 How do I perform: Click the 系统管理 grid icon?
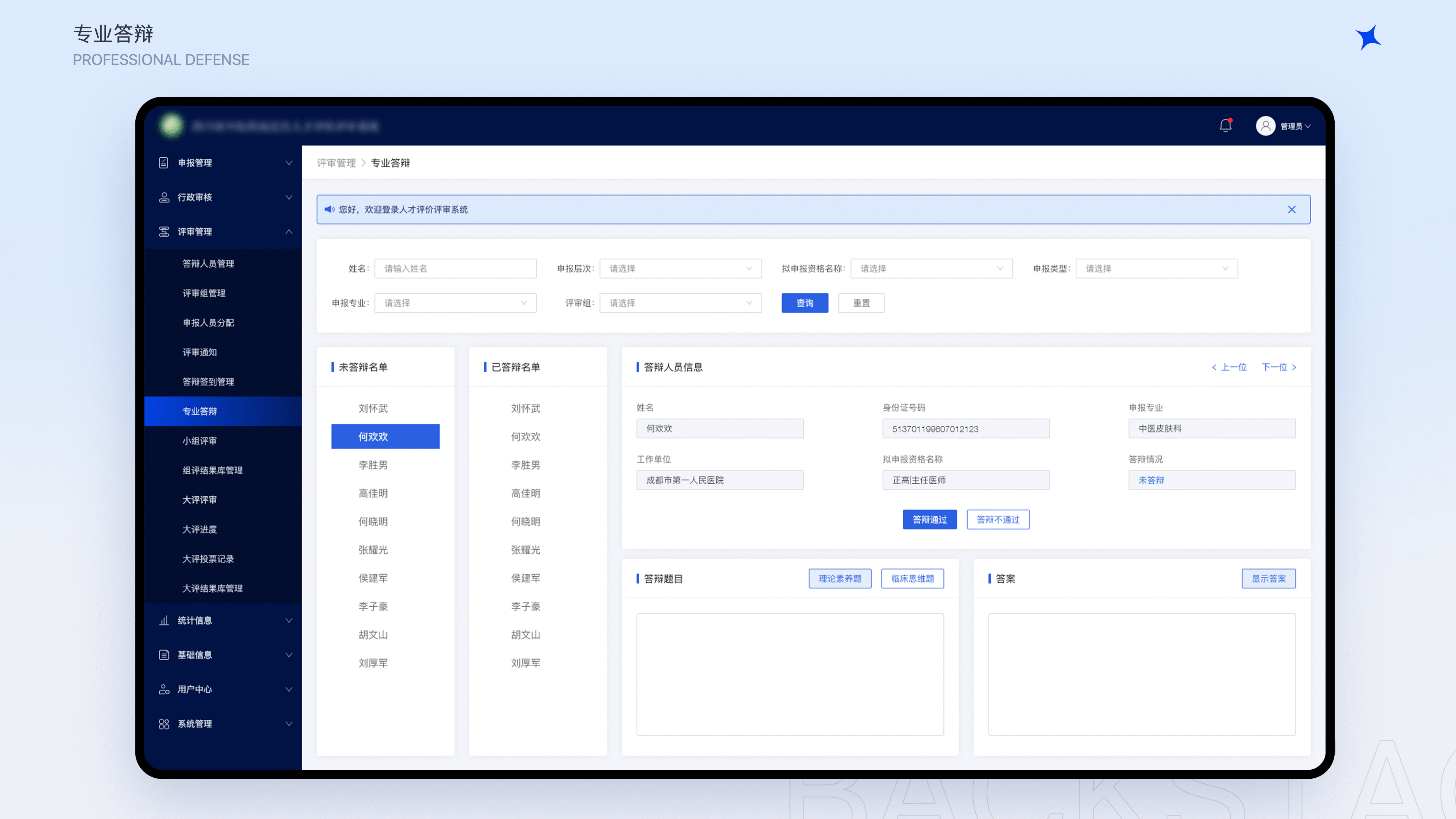tap(164, 724)
